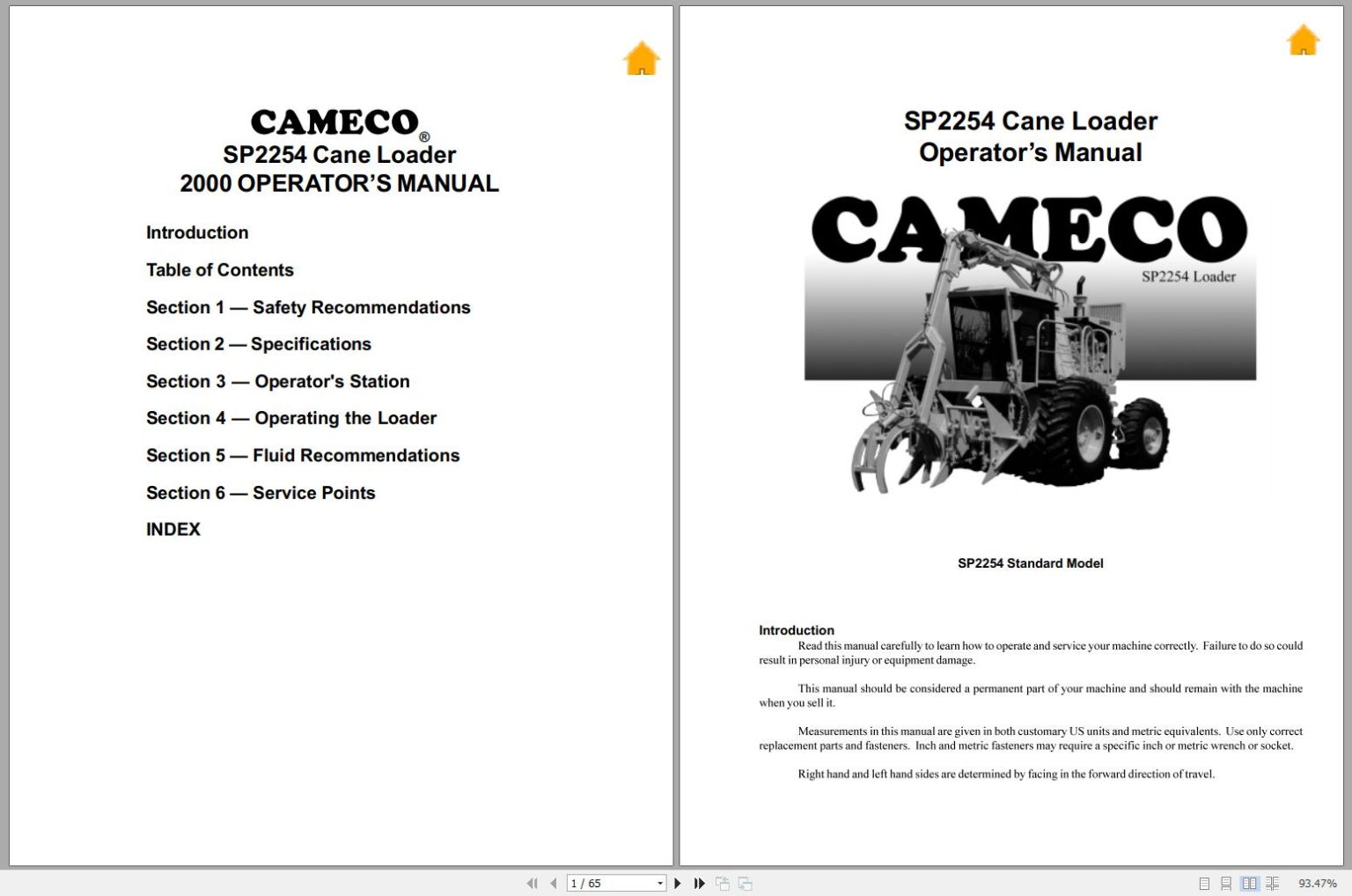Open the Table of Contents entry
The image size is (1352, 896).
[x=220, y=270]
